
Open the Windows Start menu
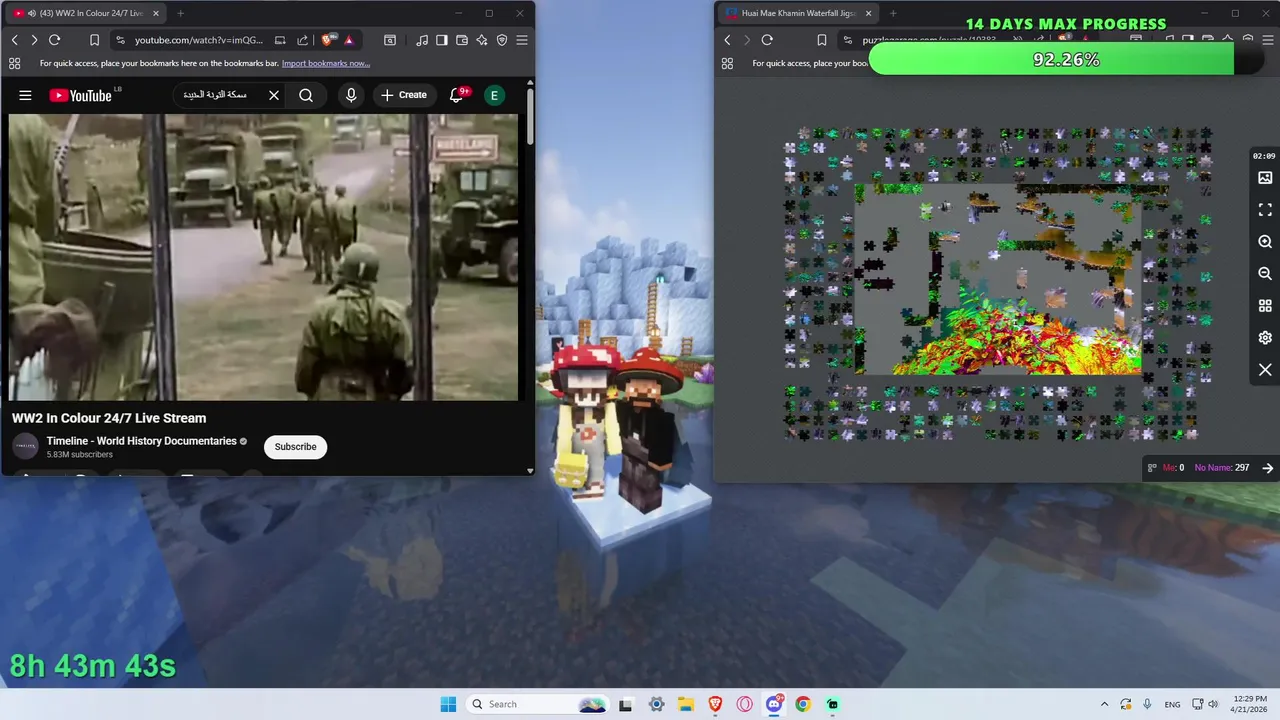tap(448, 704)
